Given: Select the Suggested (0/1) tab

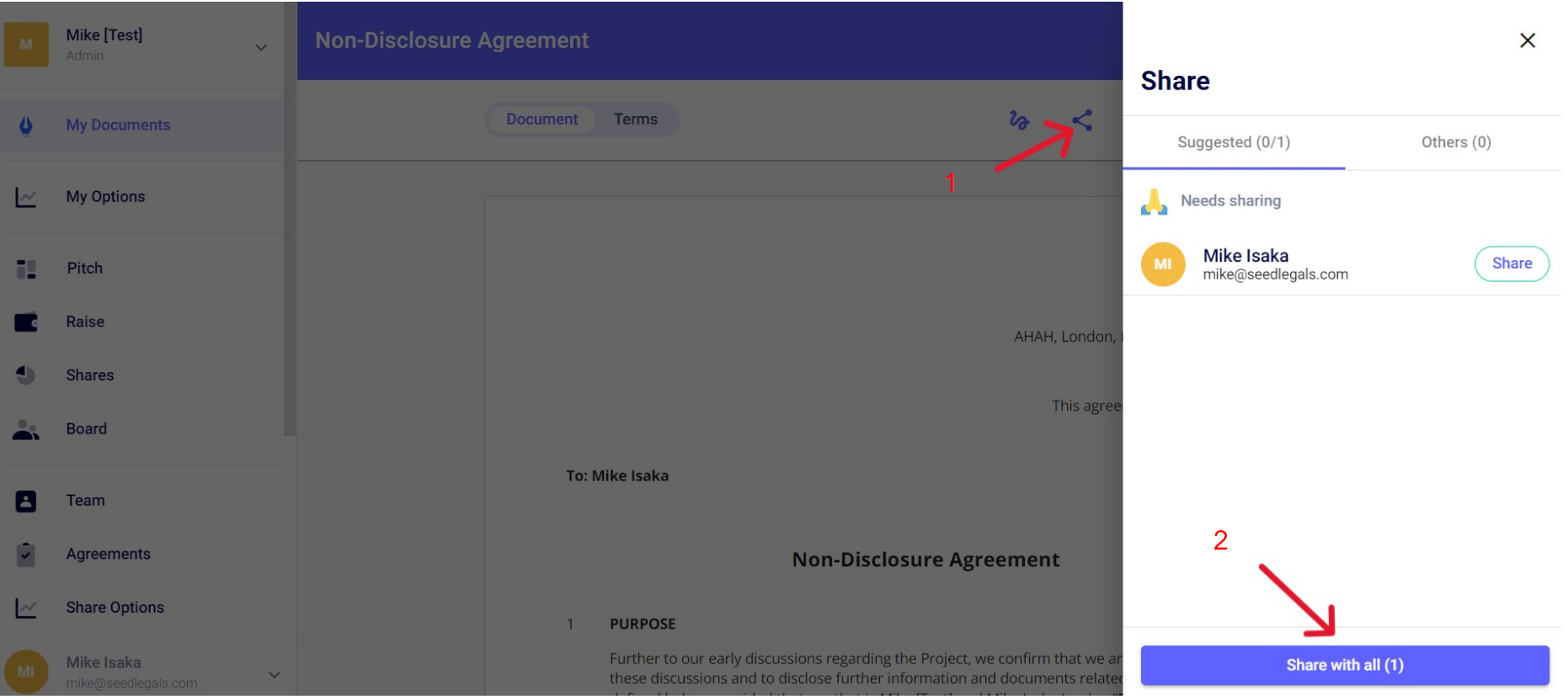Looking at the screenshot, I should pyautogui.click(x=1233, y=142).
